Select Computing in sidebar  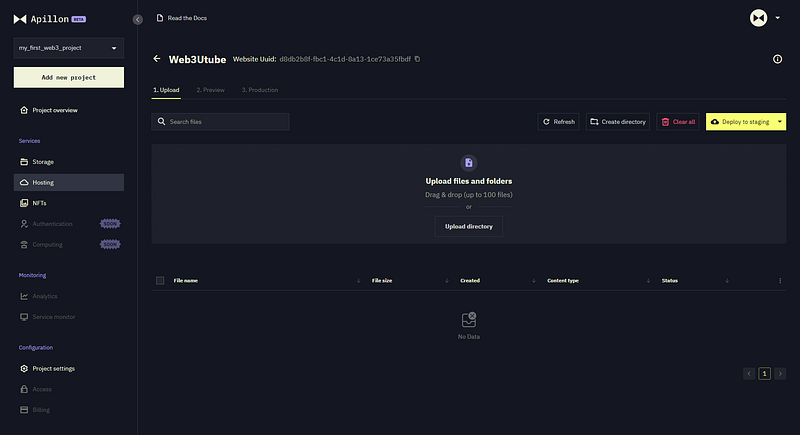(68, 245)
